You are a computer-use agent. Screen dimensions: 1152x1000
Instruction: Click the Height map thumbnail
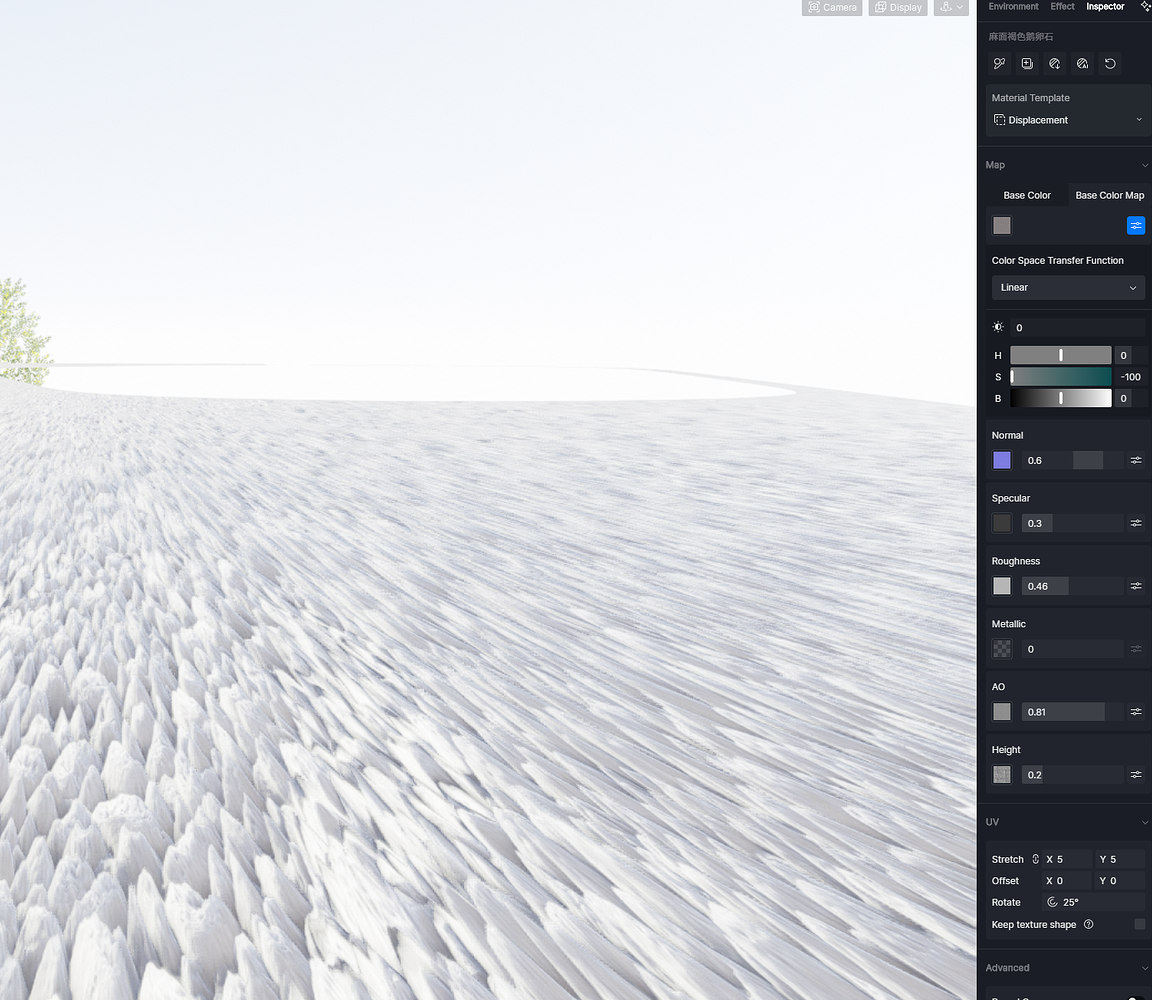tap(1001, 774)
